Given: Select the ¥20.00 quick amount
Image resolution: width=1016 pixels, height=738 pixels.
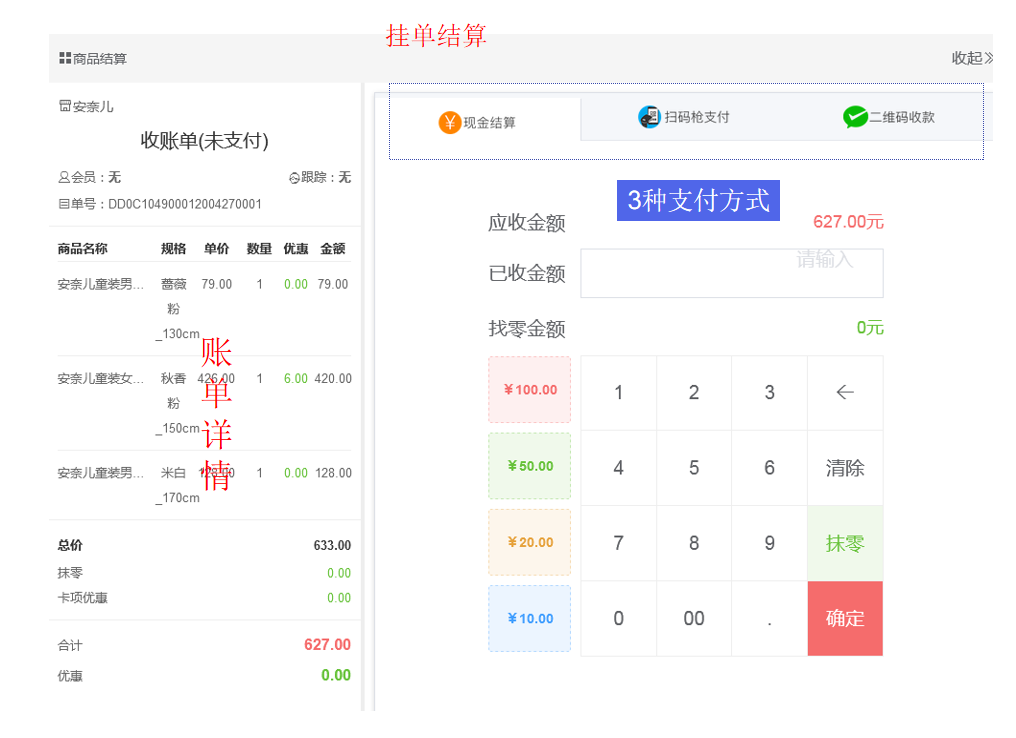Looking at the screenshot, I should pyautogui.click(x=530, y=542).
